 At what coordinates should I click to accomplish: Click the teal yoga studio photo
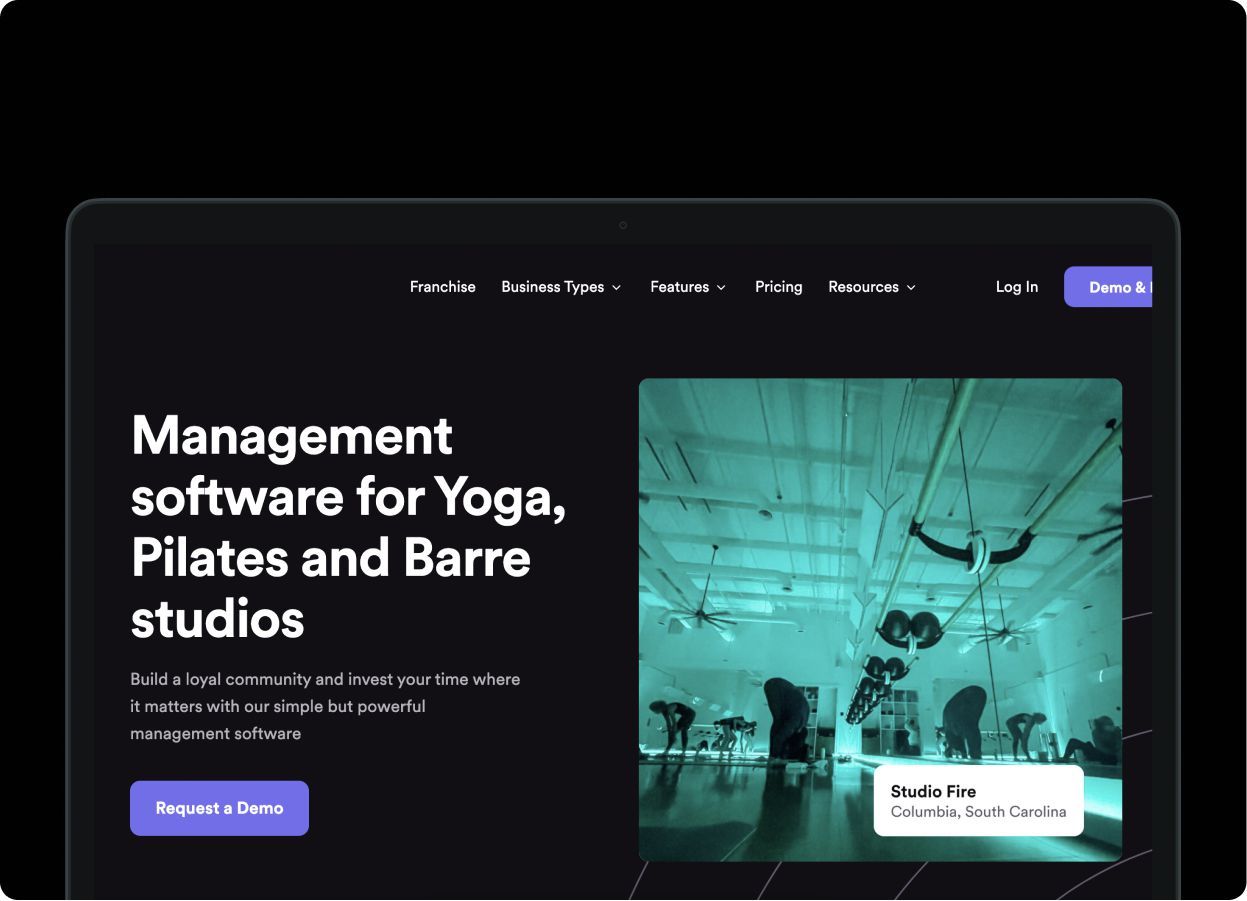[x=880, y=570]
